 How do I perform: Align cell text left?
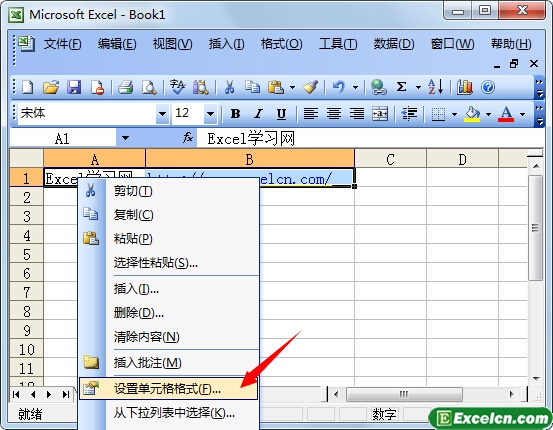click(x=311, y=114)
